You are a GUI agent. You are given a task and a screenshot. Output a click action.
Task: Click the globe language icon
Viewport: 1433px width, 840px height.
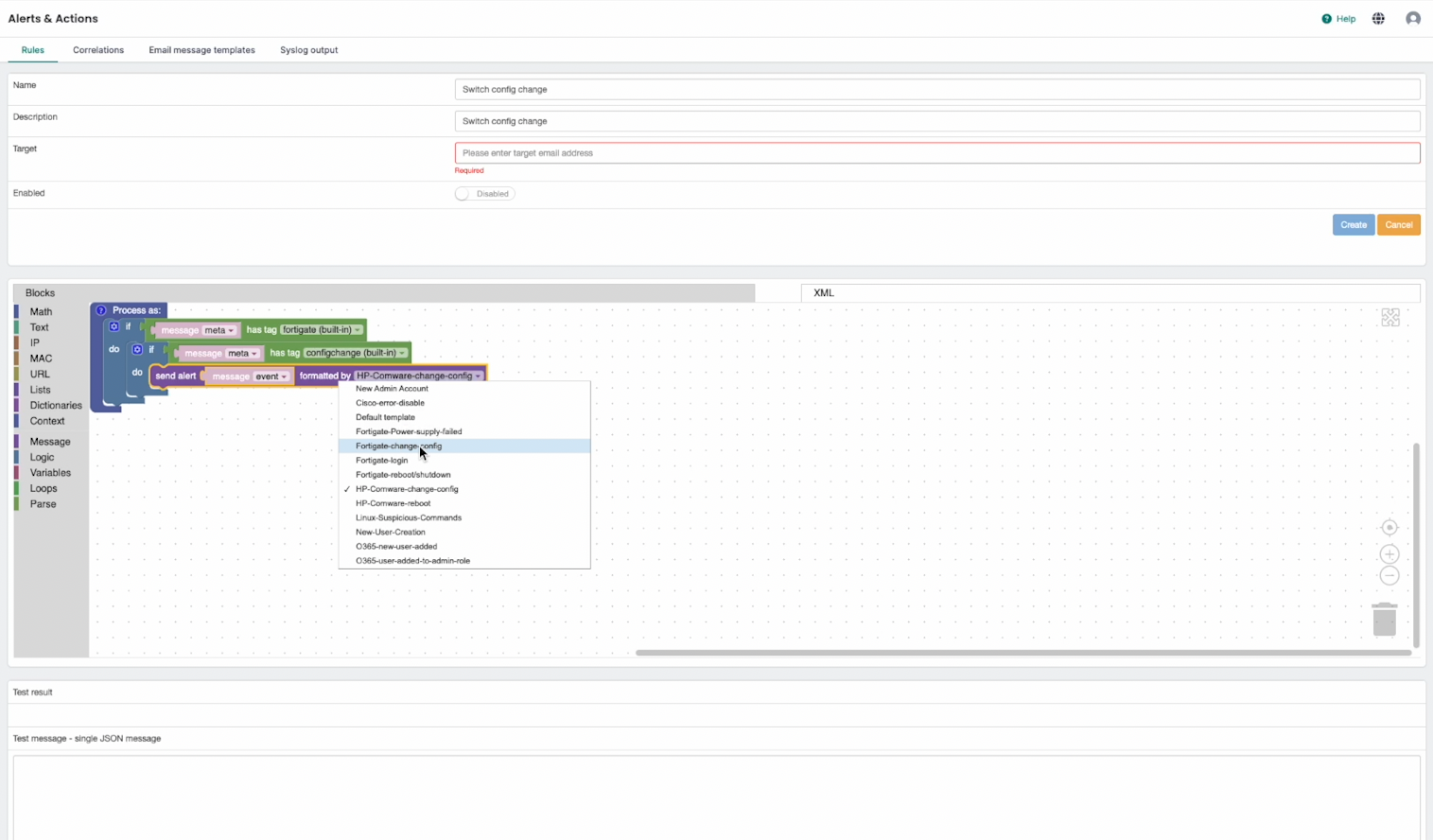1378,19
